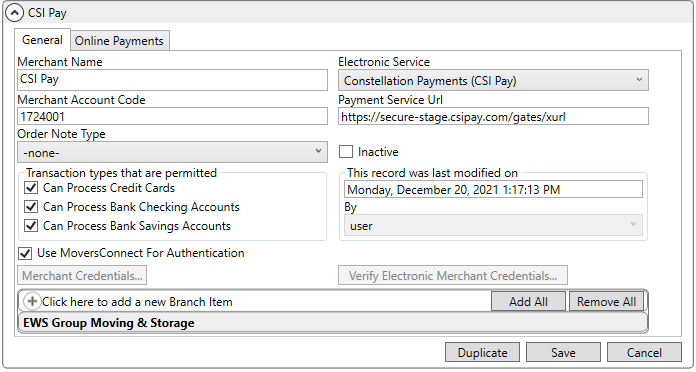Toggle Use MoversConnect For Authentication checkbox
This screenshot has height=372, width=696.
click(x=25, y=253)
